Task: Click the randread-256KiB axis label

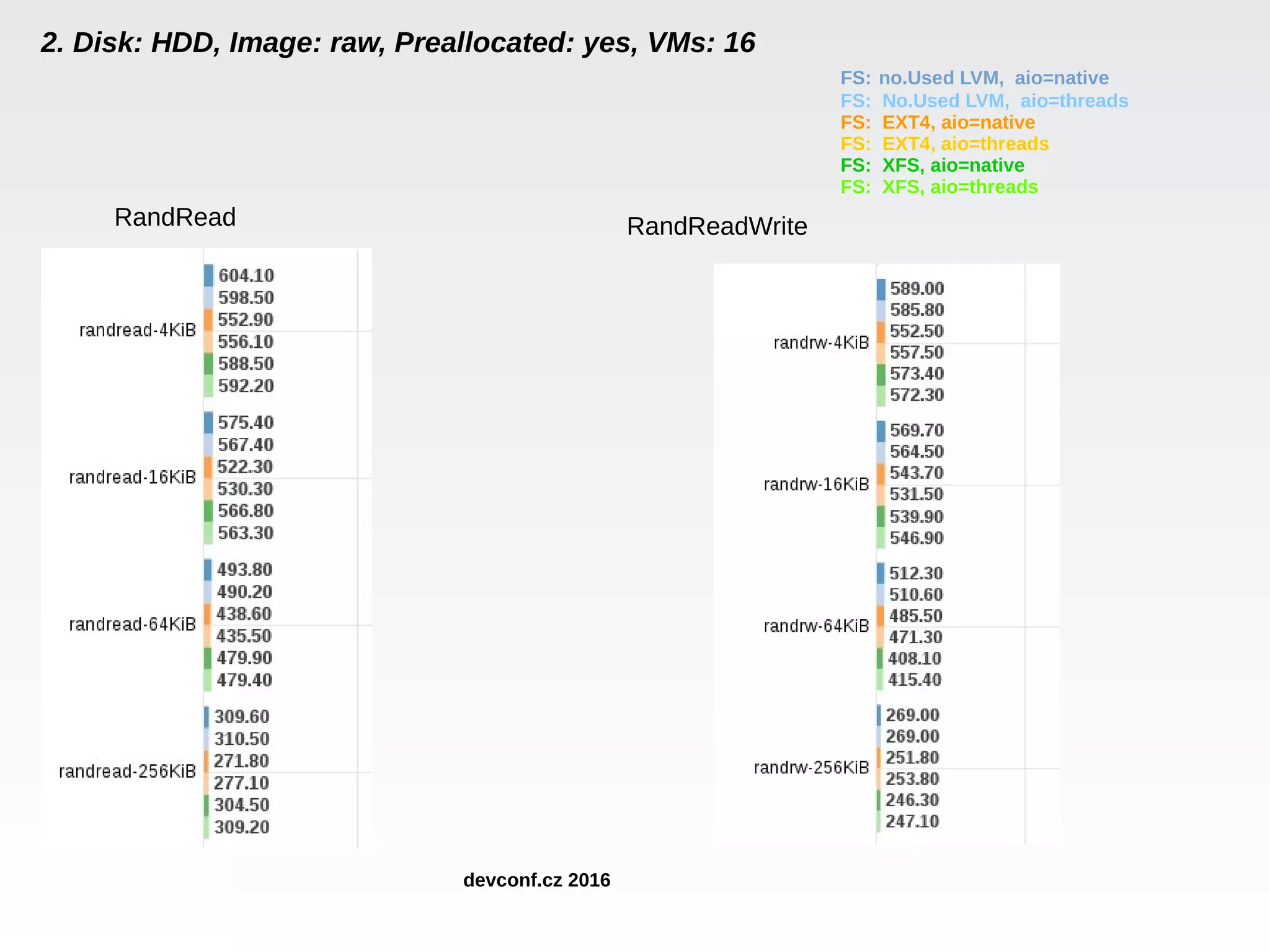Action: 128,771
